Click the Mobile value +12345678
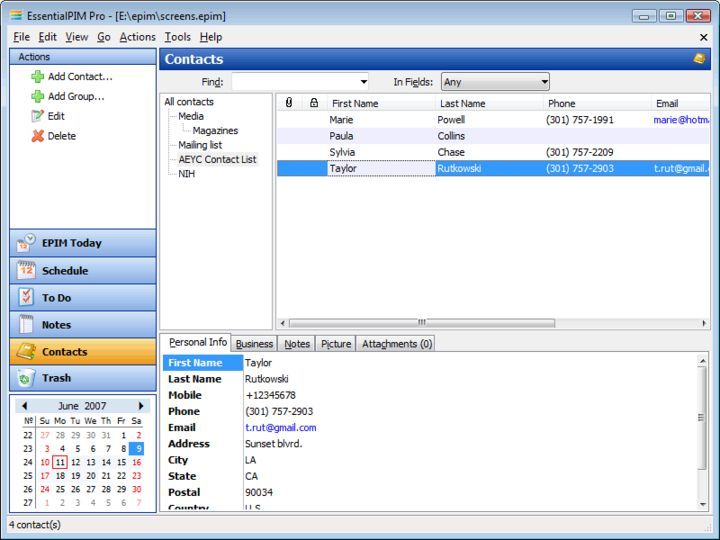The image size is (720, 540). coord(270,395)
